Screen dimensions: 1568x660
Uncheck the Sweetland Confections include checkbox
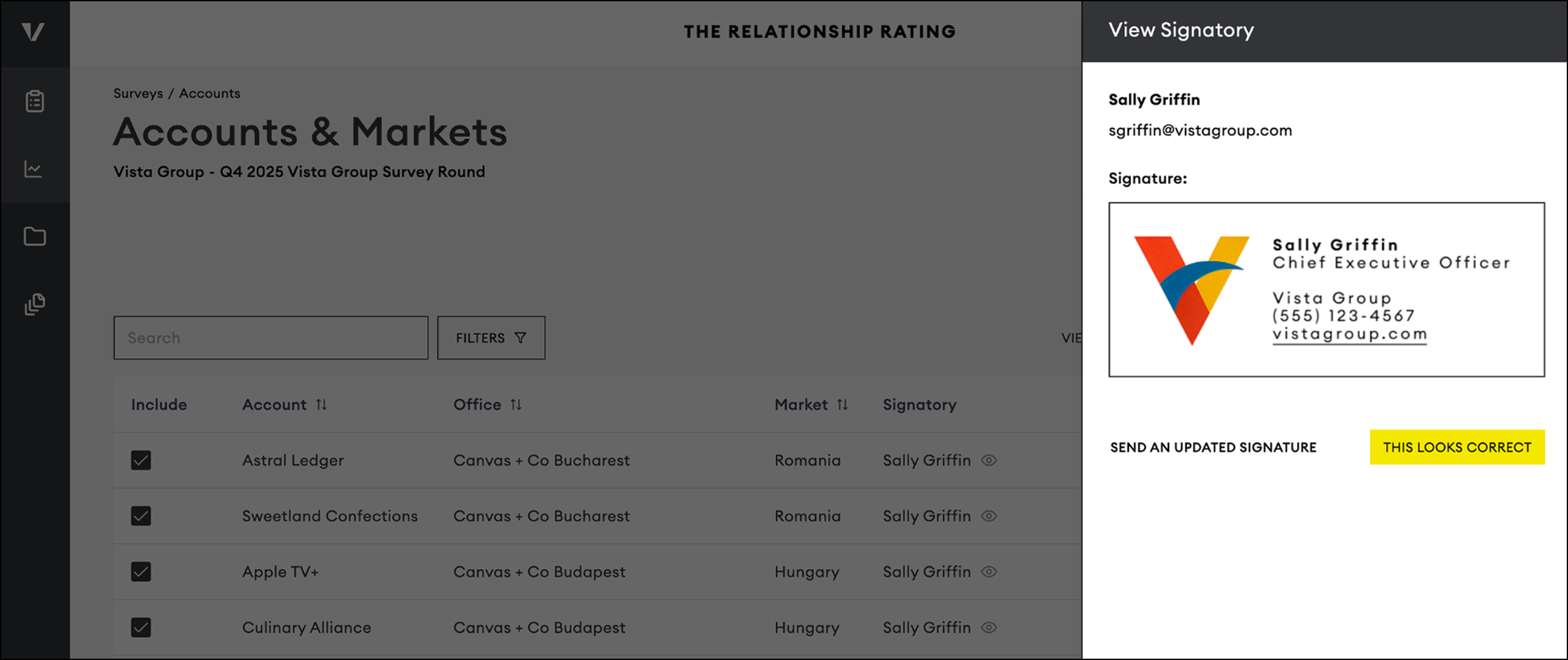(141, 516)
